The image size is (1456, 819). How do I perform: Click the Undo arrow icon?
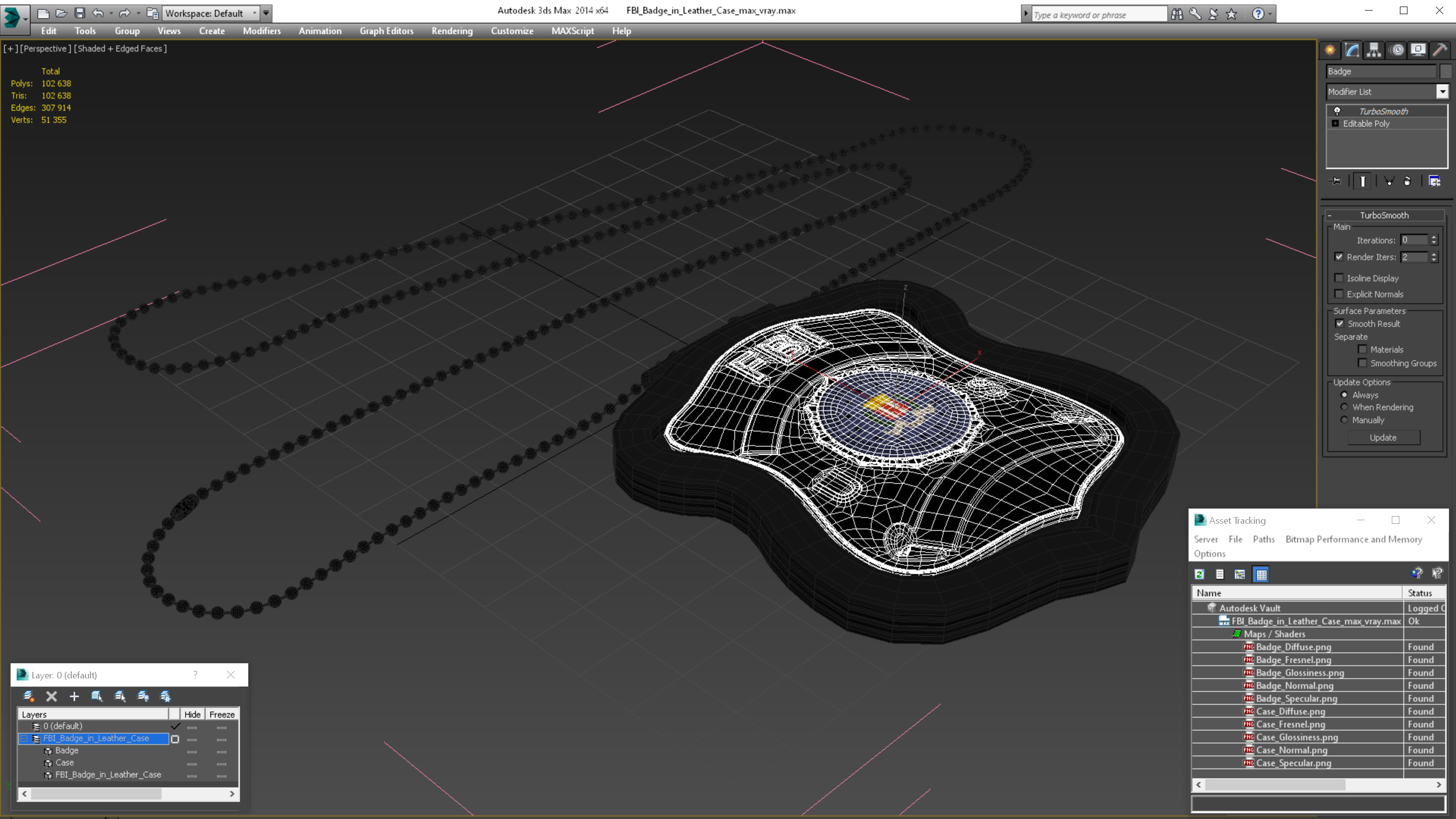point(98,13)
